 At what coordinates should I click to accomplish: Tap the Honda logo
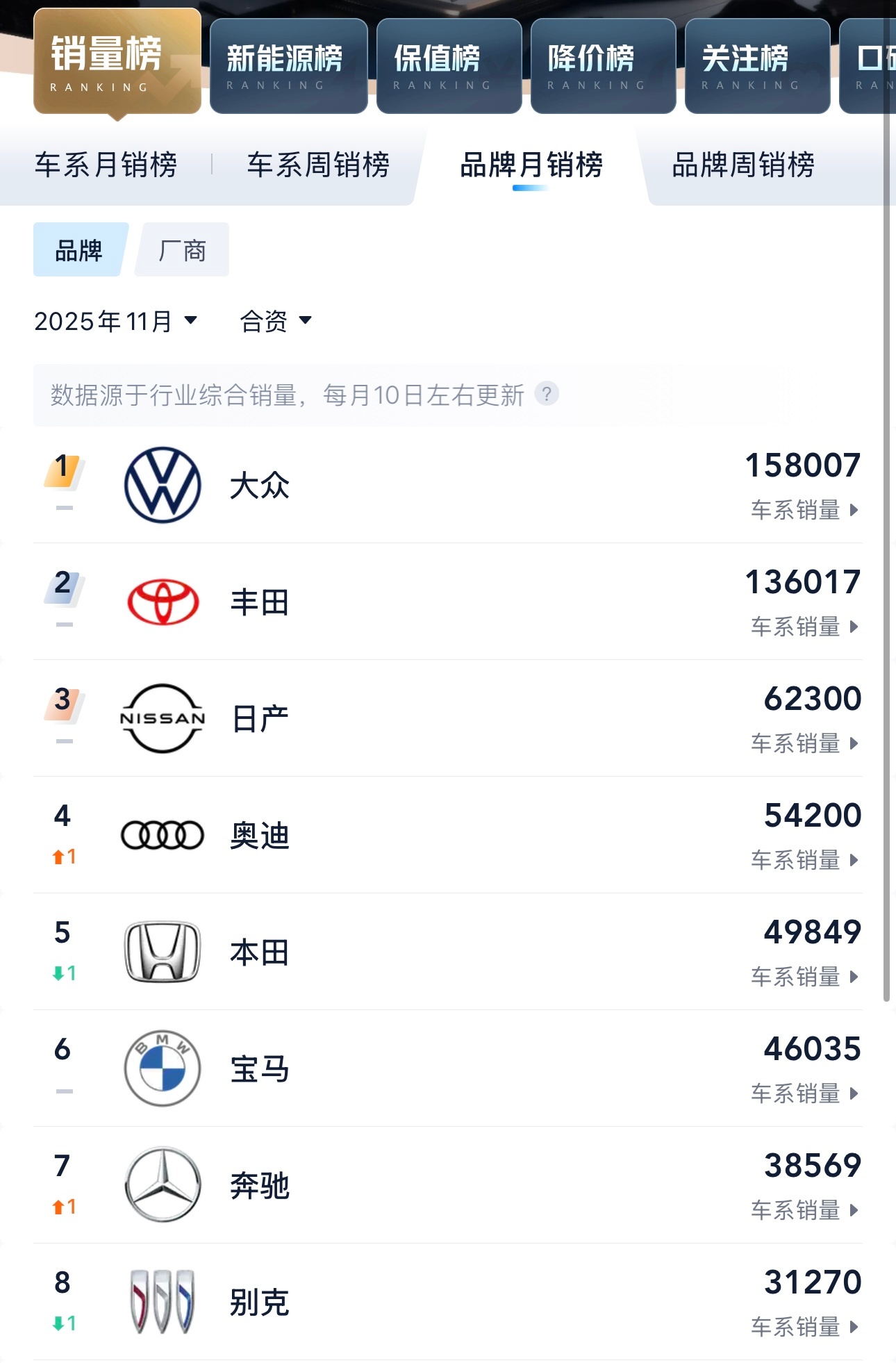pyautogui.click(x=163, y=952)
